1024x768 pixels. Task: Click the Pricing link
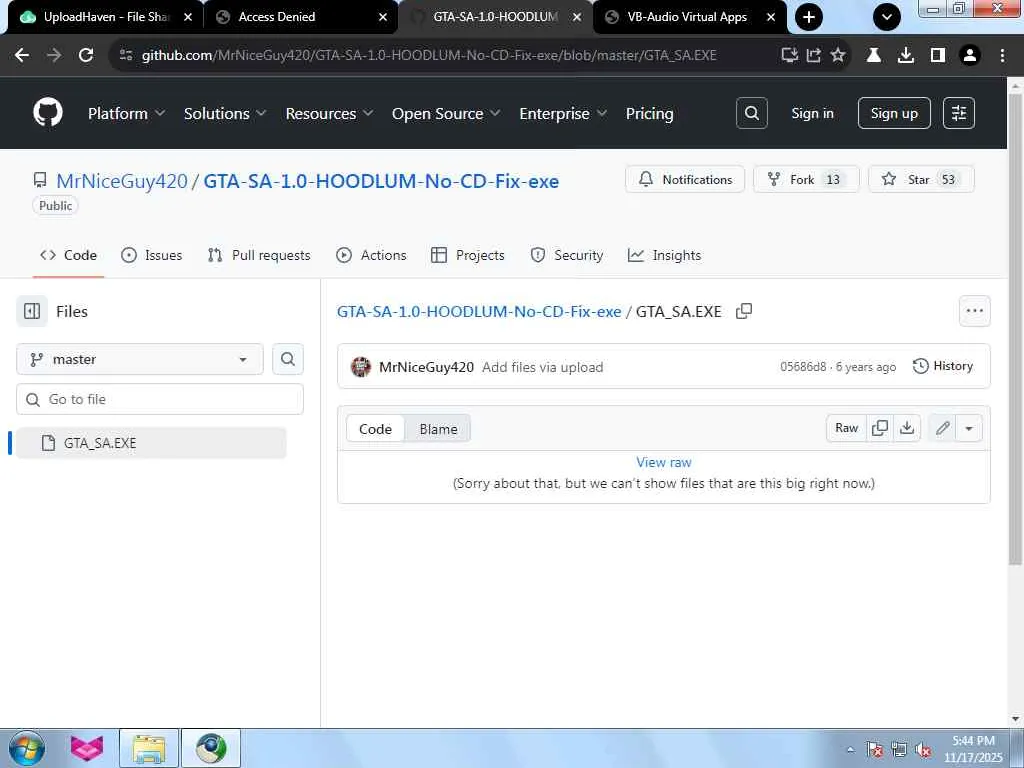[649, 114]
